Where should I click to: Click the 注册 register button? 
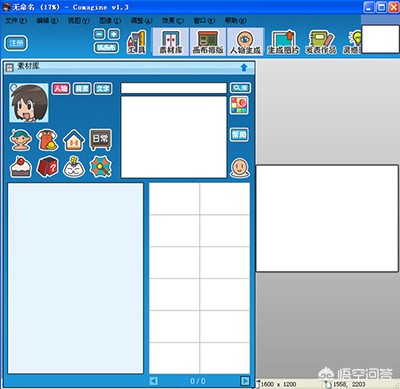(x=16, y=43)
